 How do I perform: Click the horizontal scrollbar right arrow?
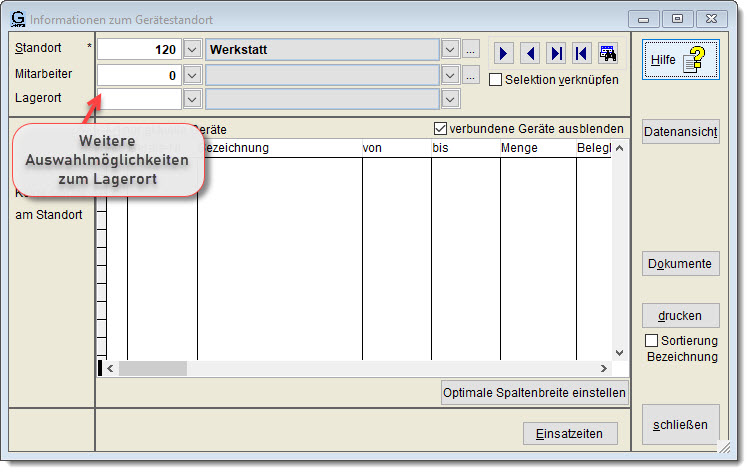click(602, 369)
